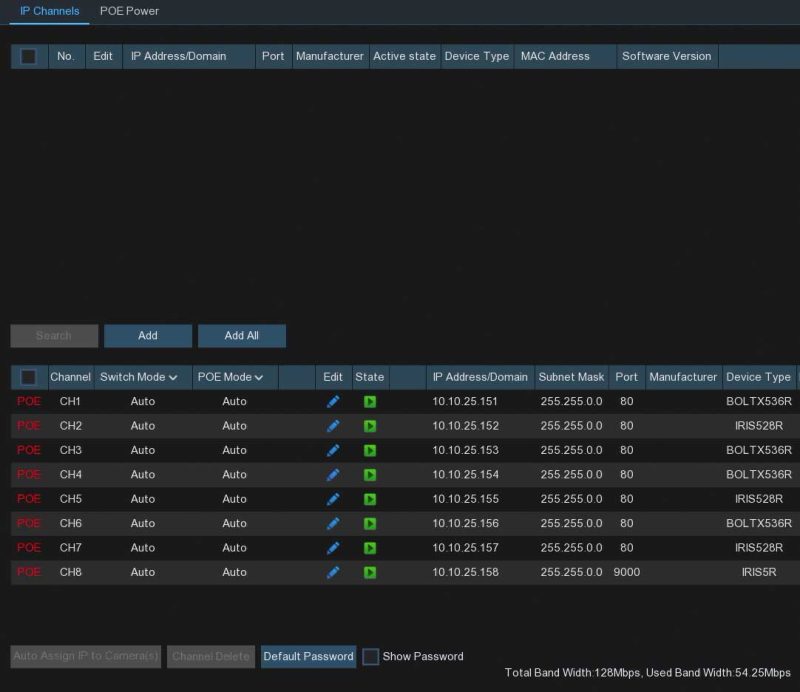The width and height of the screenshot is (800, 692).
Task: Edit CH1 camera settings with pencil icon
Action: tap(333, 401)
